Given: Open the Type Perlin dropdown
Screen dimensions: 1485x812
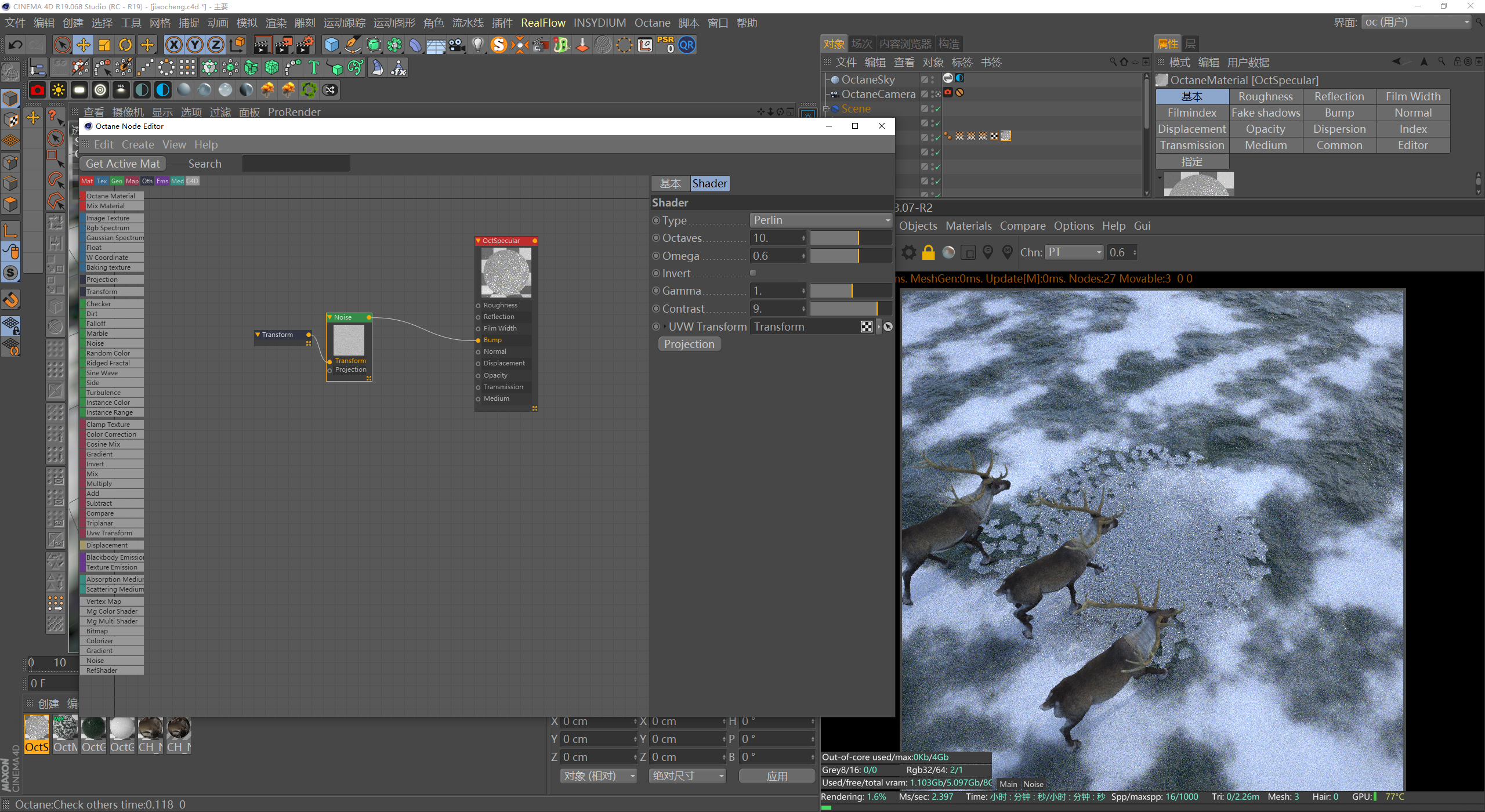Looking at the screenshot, I should (821, 220).
